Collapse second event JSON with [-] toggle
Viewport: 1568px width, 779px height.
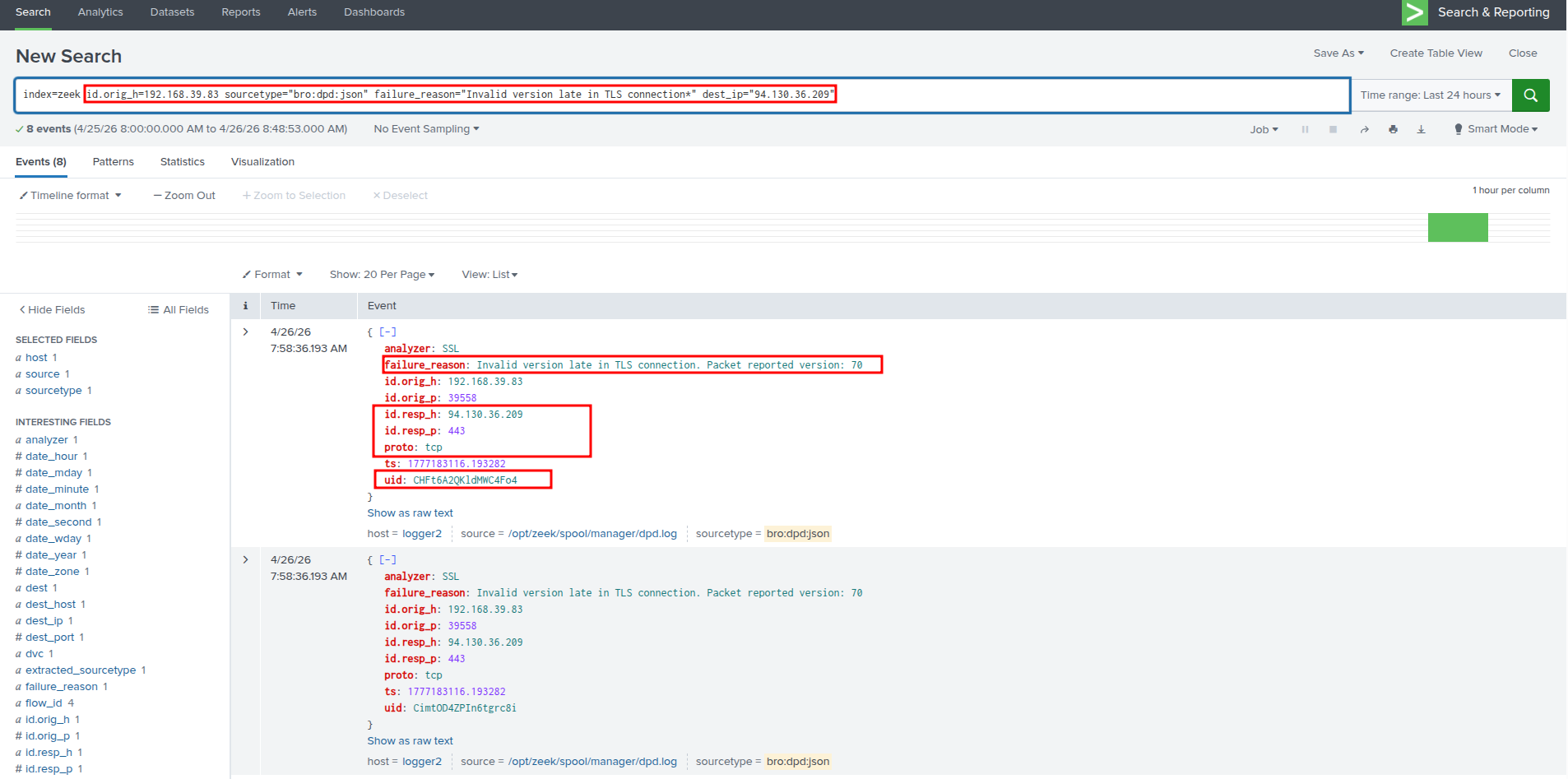coord(387,560)
